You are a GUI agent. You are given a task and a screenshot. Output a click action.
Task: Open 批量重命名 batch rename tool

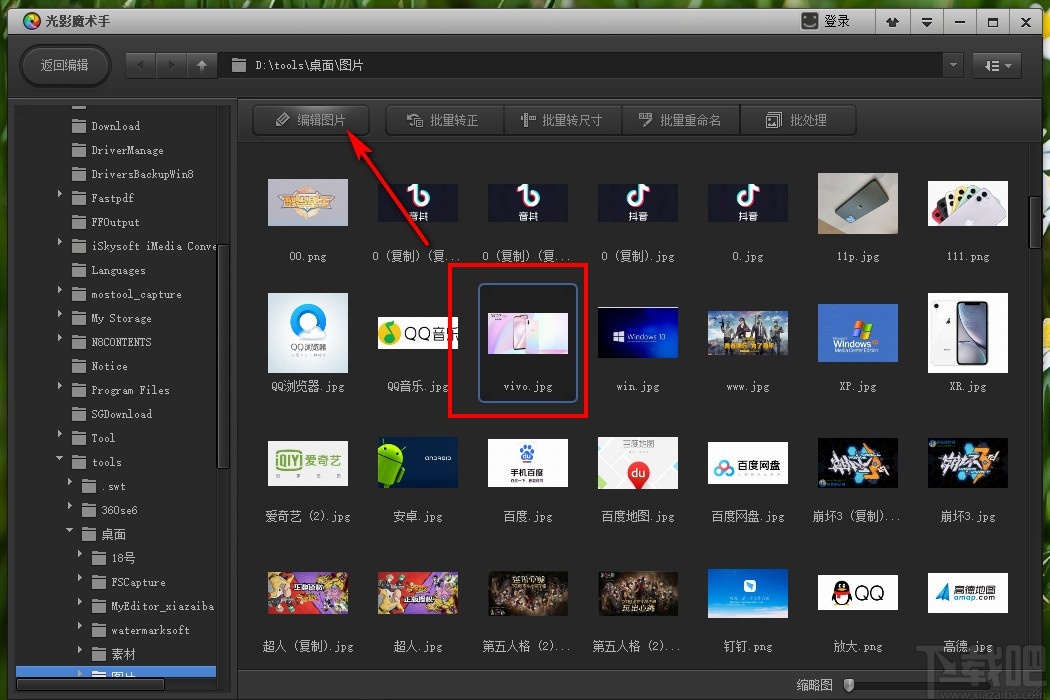(680, 121)
